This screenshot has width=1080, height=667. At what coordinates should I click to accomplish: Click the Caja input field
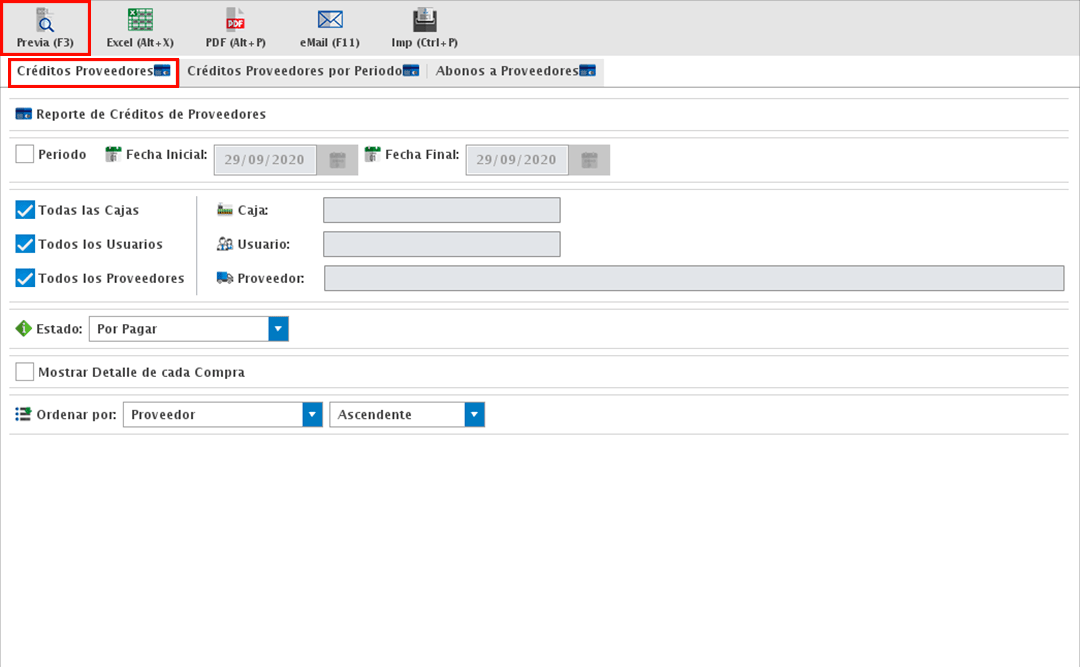441,210
